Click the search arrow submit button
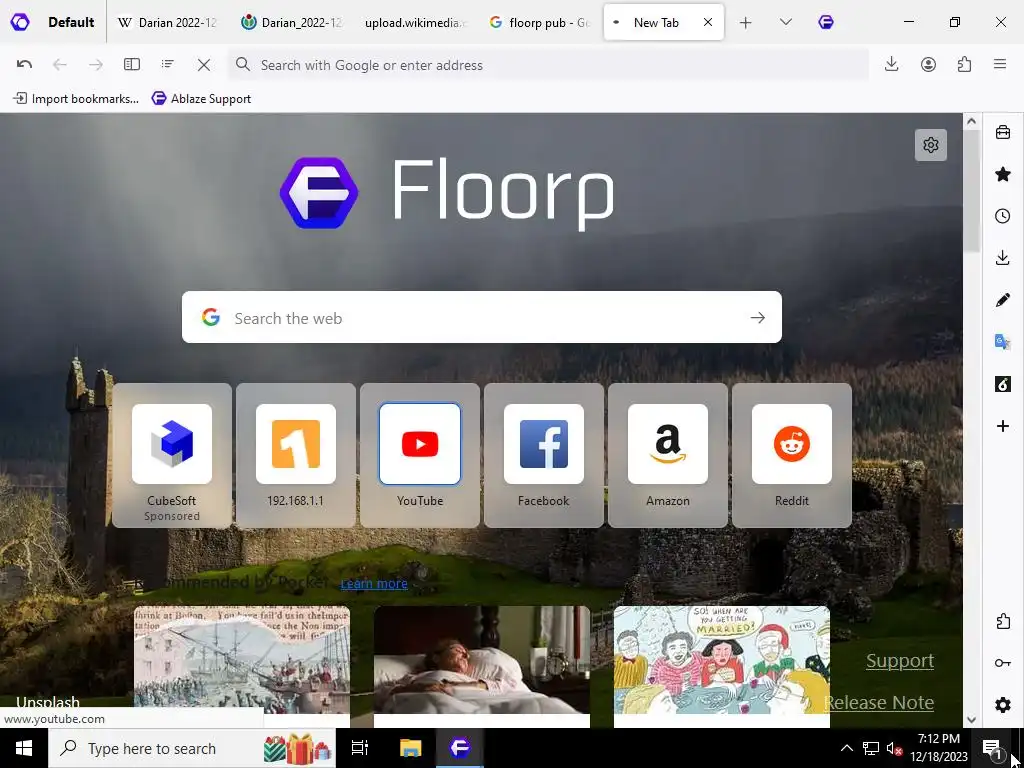1024x768 pixels. pos(758,317)
